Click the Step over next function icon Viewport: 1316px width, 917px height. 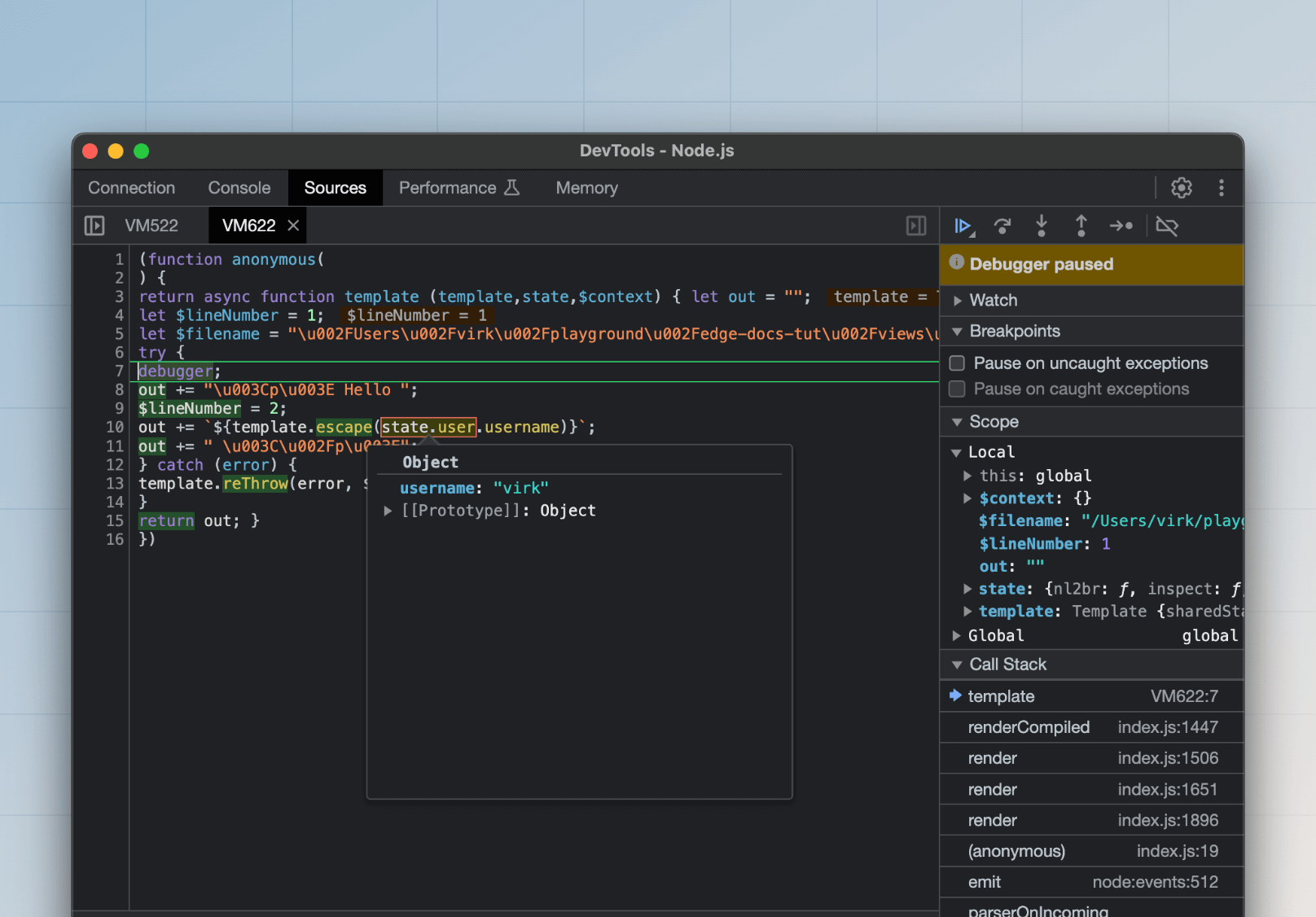tap(1002, 226)
